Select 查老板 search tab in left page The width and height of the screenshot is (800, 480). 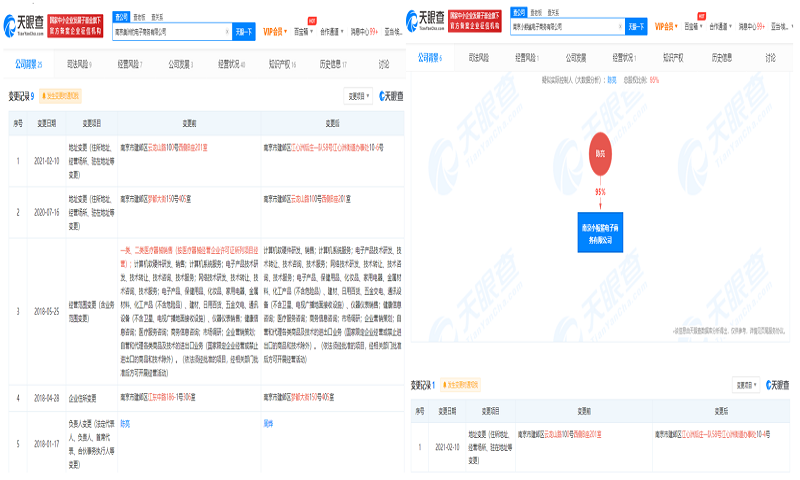[139, 17]
